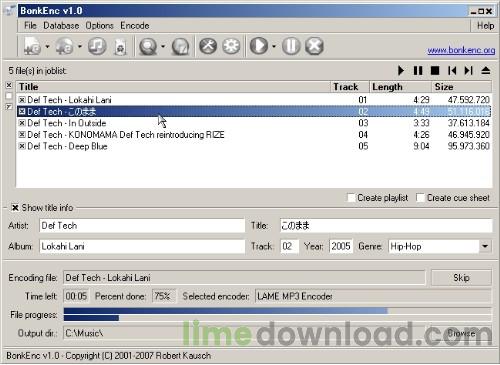Image resolution: width=500 pixels, height=365 pixels.
Task: Open the File menu
Action: coord(30,26)
